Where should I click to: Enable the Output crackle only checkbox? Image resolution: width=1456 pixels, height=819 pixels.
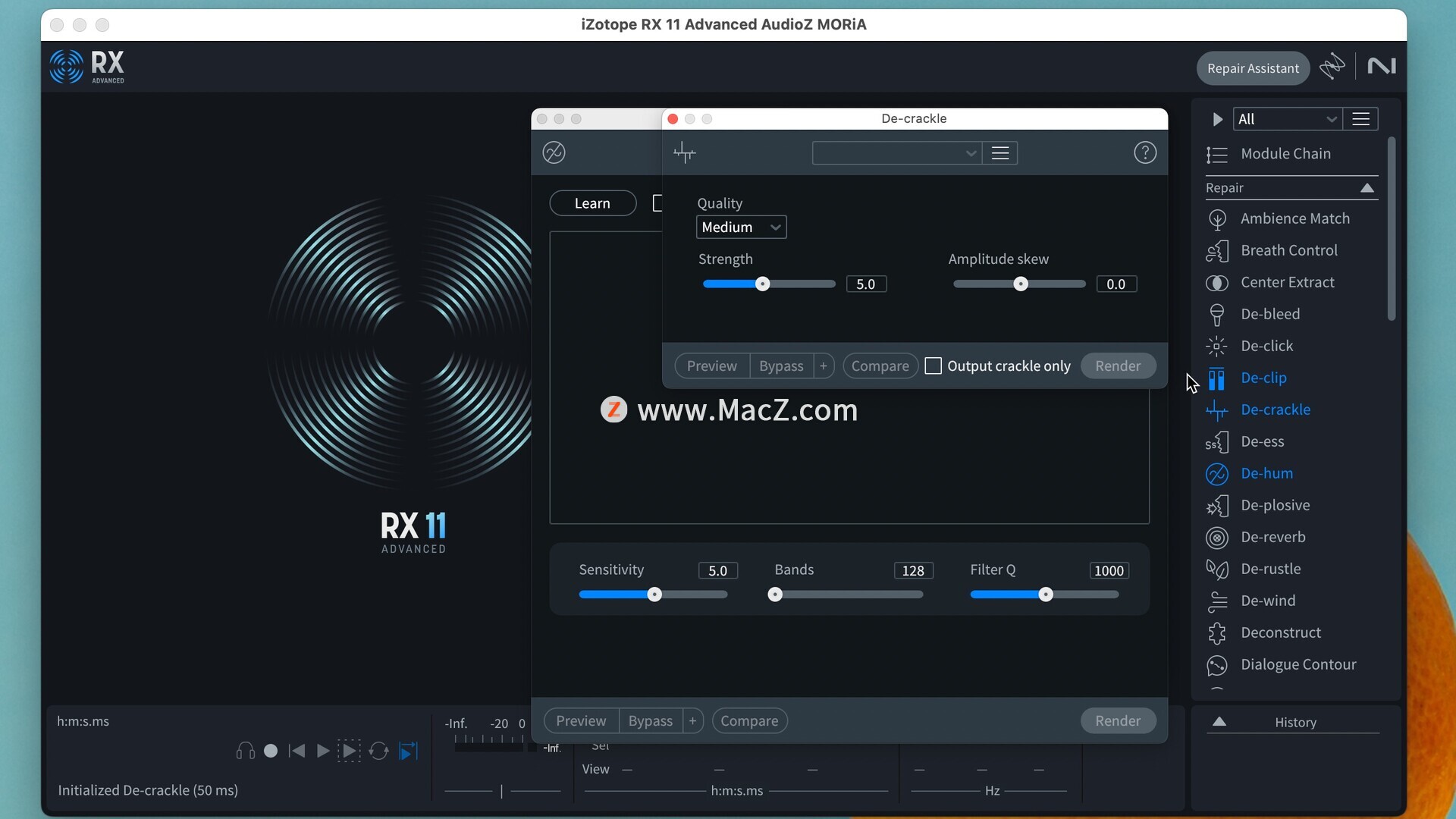934,366
